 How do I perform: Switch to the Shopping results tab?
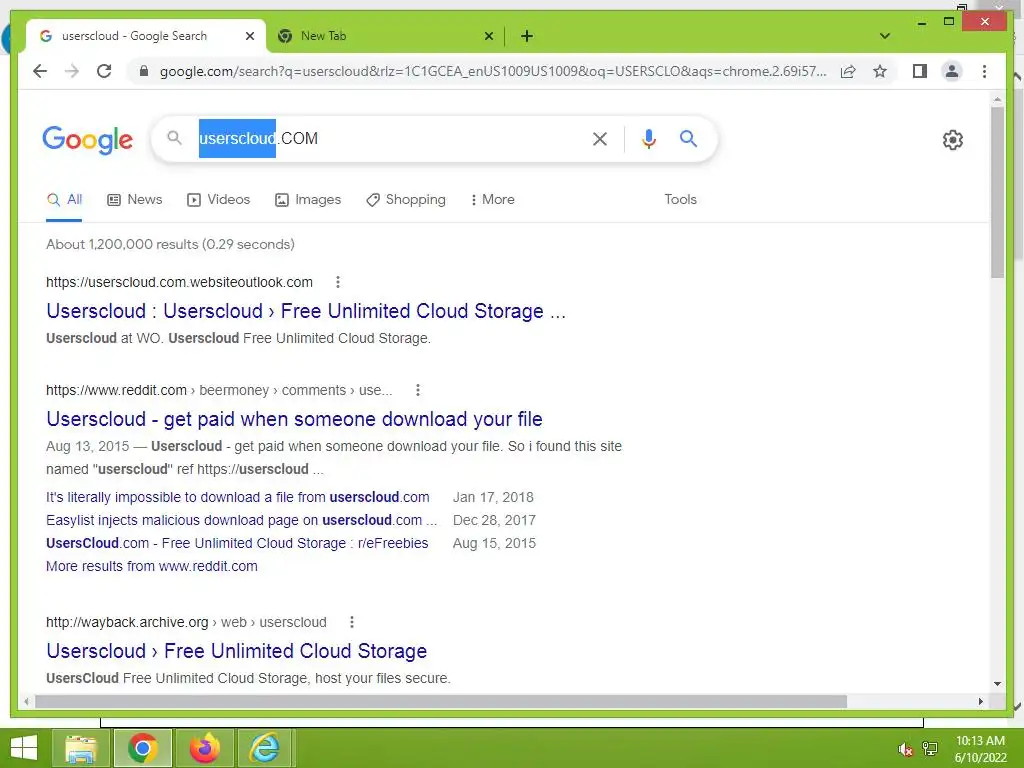tap(406, 200)
